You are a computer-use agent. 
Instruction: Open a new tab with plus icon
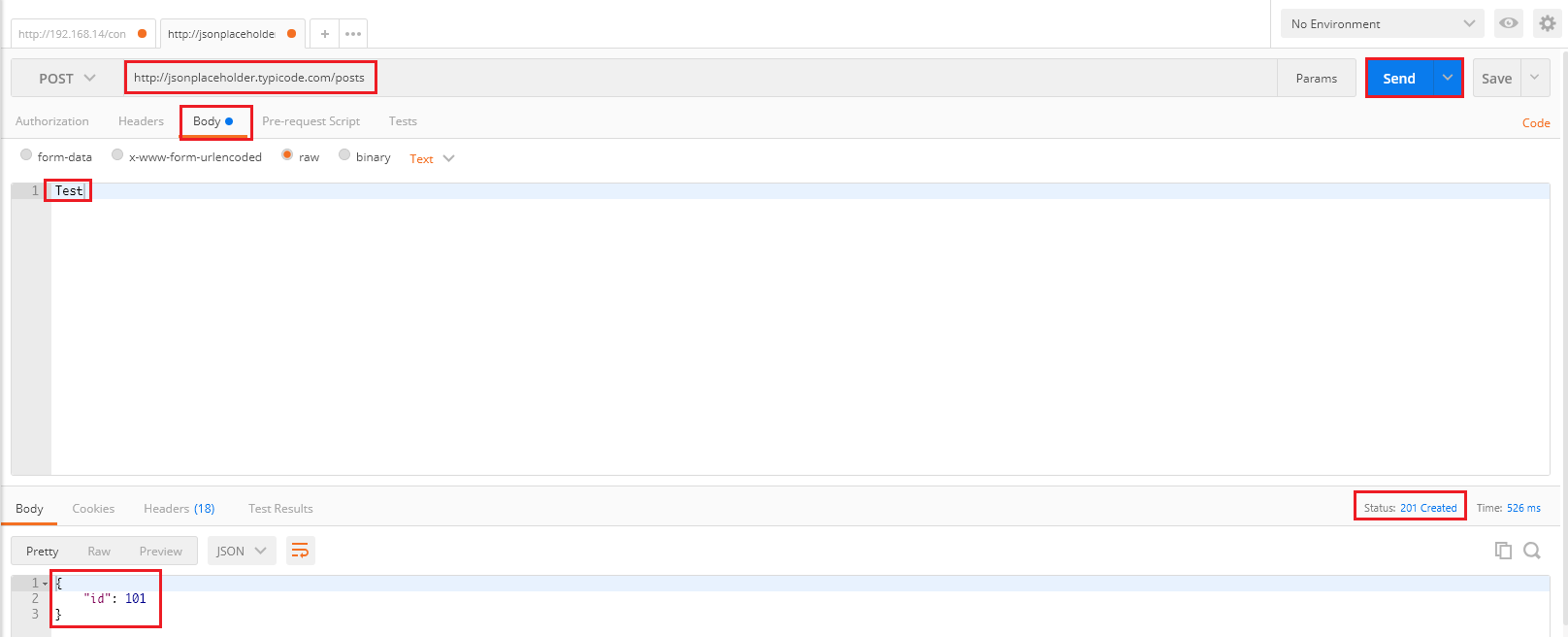(x=325, y=34)
